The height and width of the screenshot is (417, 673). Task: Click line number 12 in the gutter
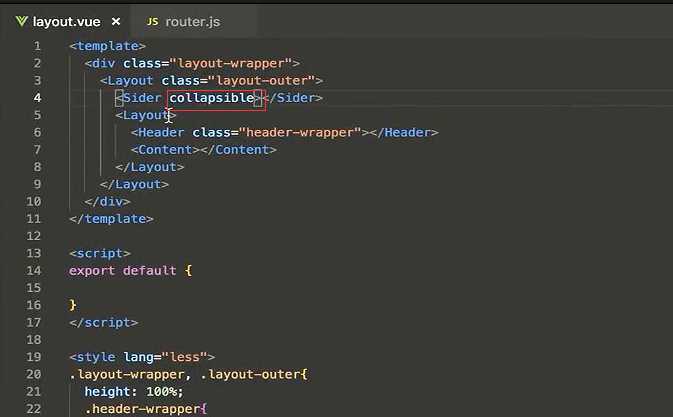pyautogui.click(x=33, y=236)
